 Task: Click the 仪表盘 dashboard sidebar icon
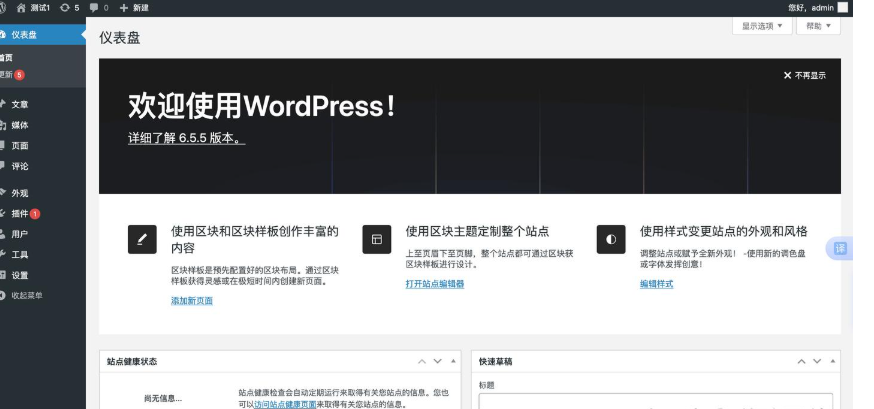[x=3, y=35]
